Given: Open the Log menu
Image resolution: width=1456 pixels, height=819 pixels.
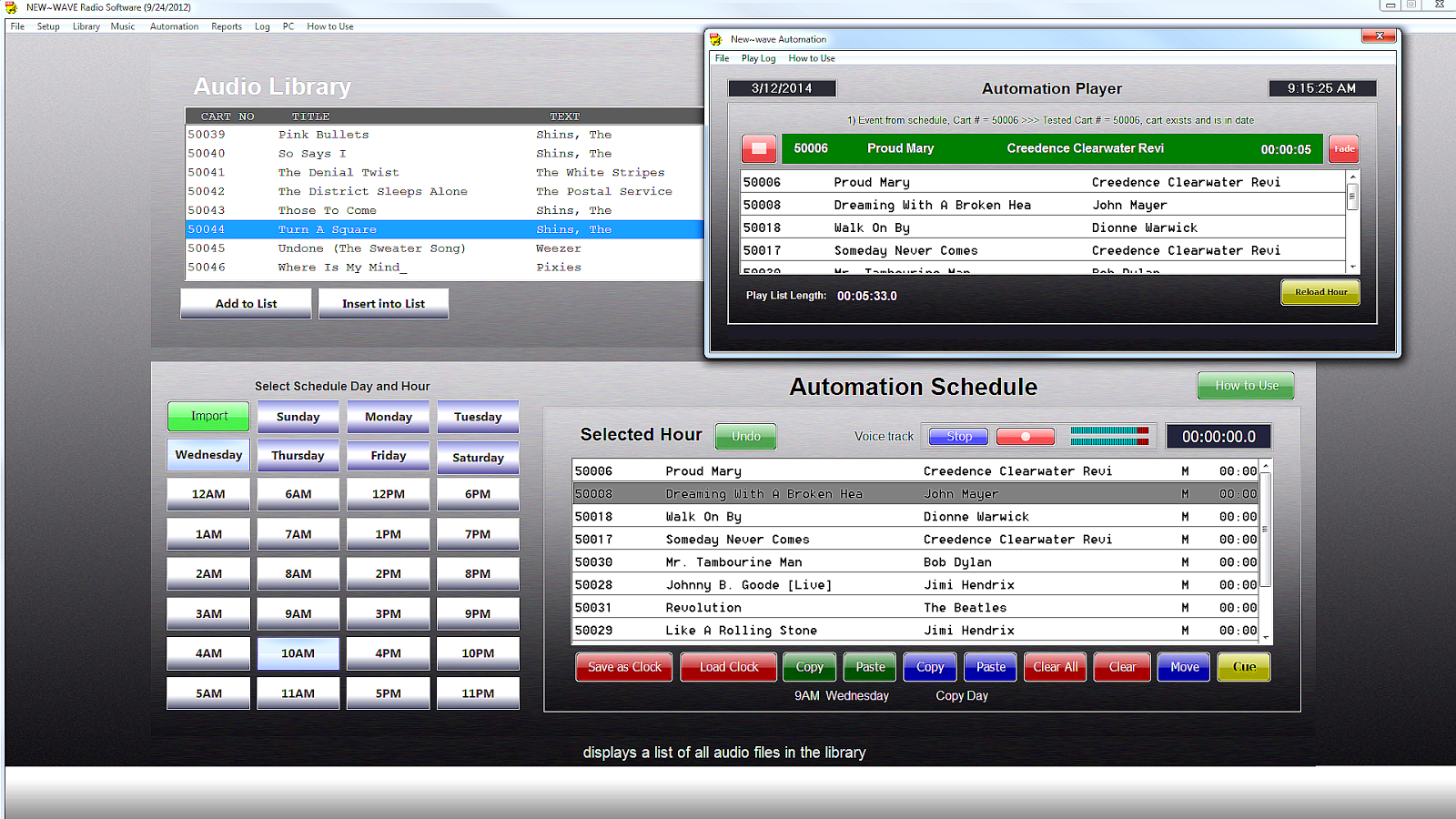Looking at the screenshot, I should click(262, 26).
